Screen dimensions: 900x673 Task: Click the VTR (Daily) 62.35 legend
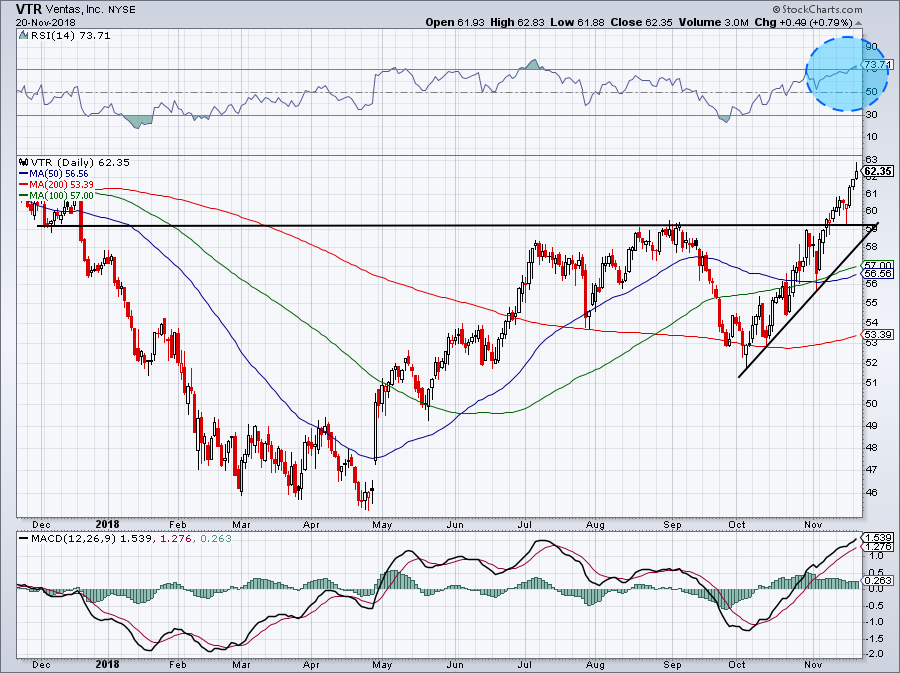point(80,162)
